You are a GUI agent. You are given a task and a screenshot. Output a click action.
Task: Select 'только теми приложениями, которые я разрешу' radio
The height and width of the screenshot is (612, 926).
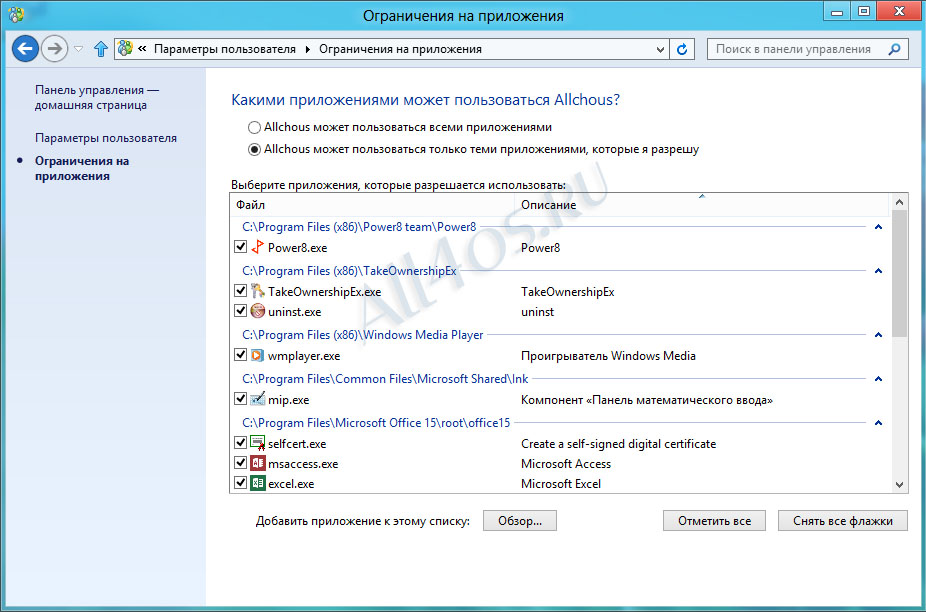pyautogui.click(x=254, y=149)
